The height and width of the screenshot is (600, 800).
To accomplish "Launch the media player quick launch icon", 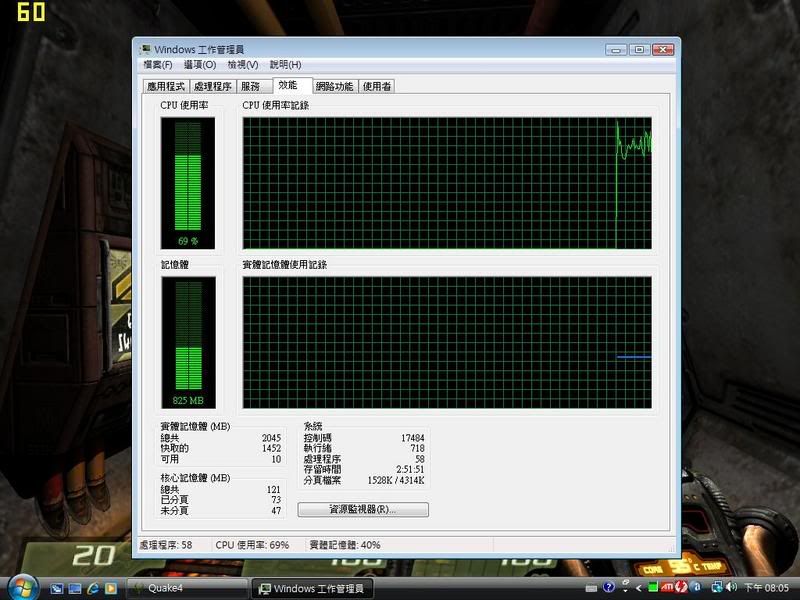I will coord(111,588).
